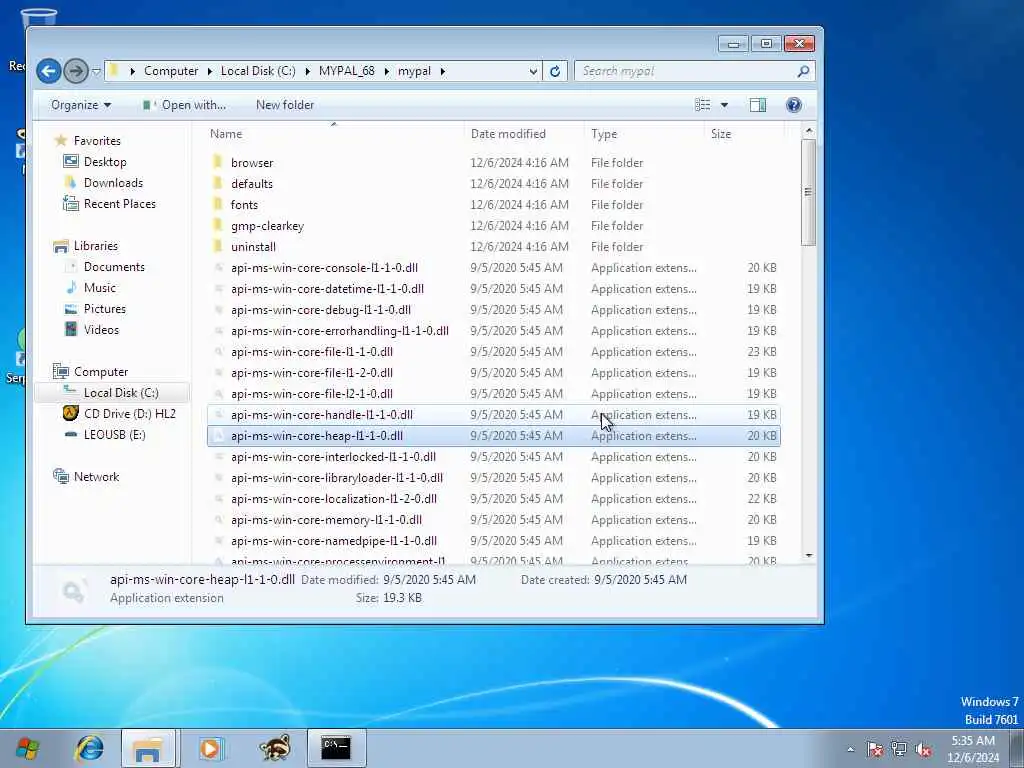Open Windows Media Player from taskbar
The height and width of the screenshot is (768, 1024).
click(x=210, y=748)
